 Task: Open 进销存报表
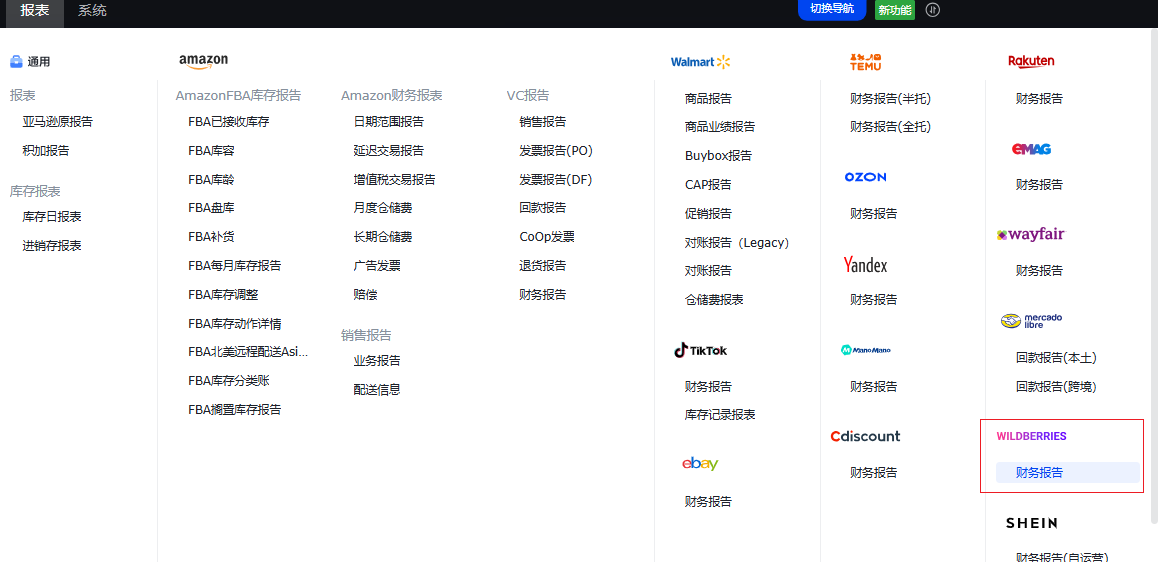tap(52, 245)
